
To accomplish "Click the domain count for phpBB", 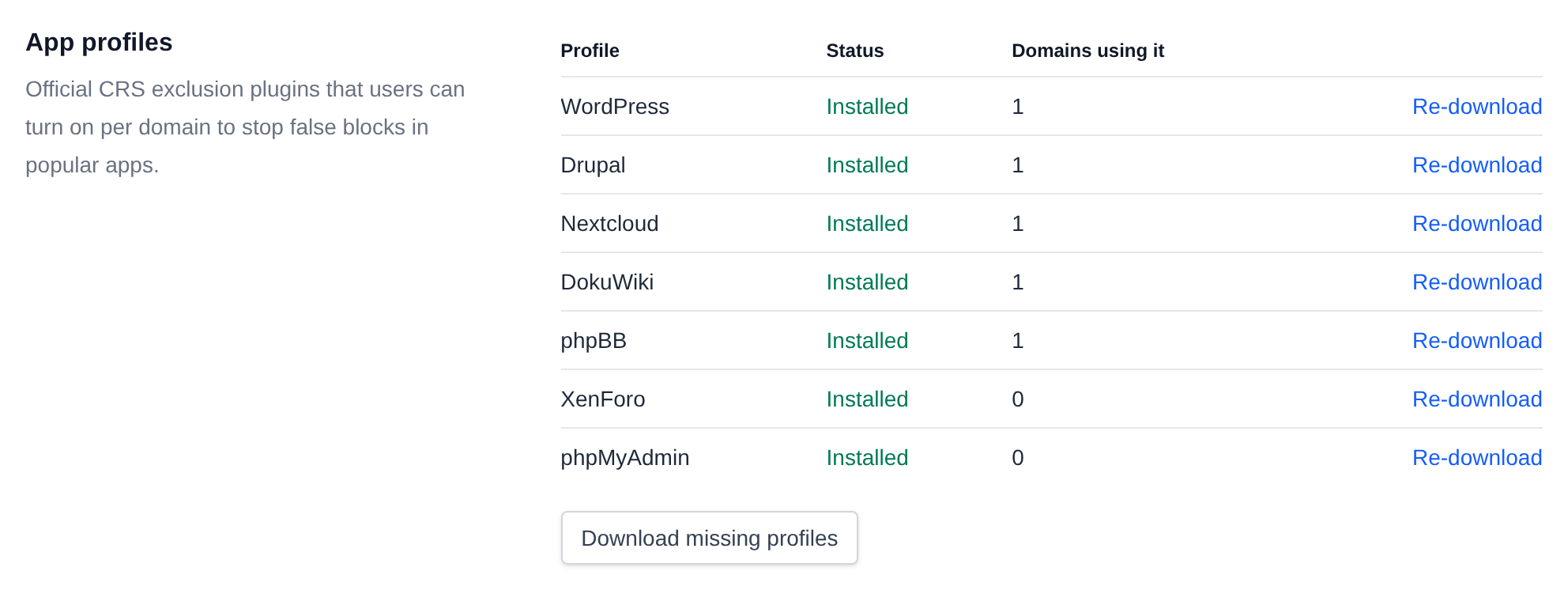I will click(x=1018, y=341).
